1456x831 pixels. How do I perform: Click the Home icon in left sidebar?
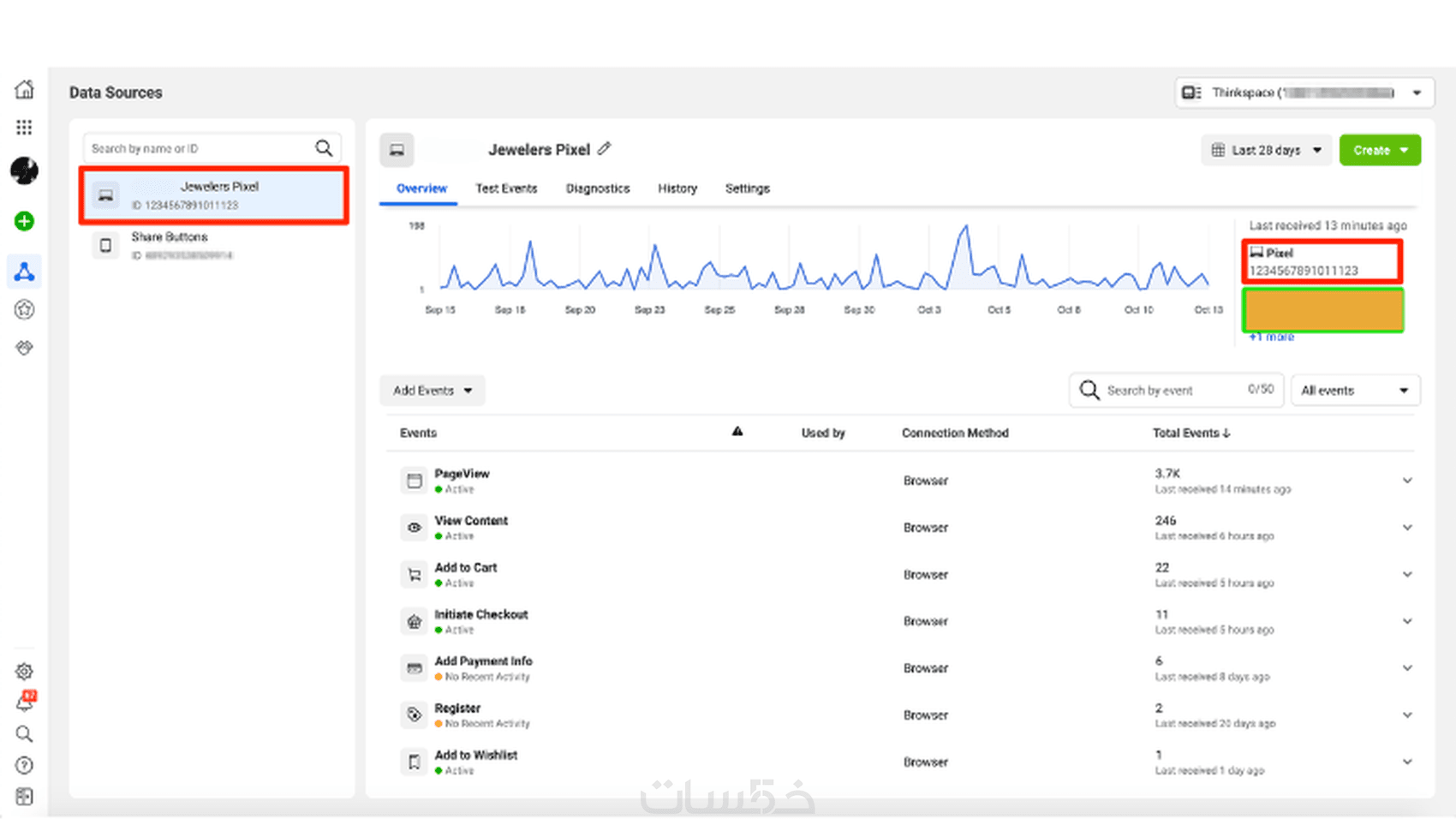[x=25, y=89]
